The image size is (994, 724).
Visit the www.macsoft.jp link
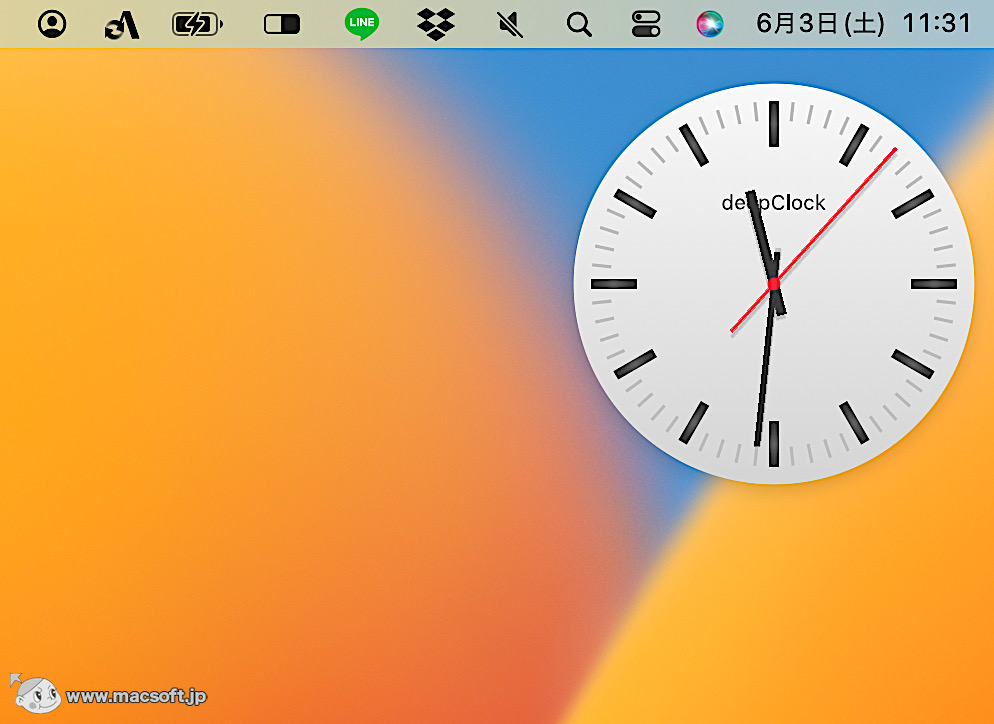click(x=137, y=697)
